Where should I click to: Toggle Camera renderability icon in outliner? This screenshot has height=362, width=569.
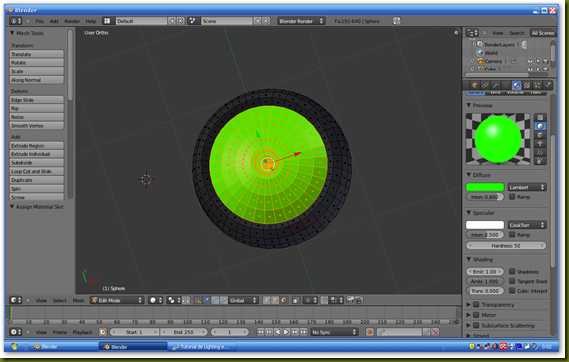pyautogui.click(x=545, y=61)
